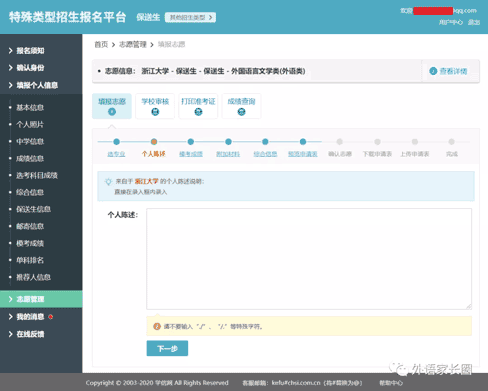
Task: Click lightbulb icon in blue notice box
Action: pyautogui.click(x=108, y=182)
